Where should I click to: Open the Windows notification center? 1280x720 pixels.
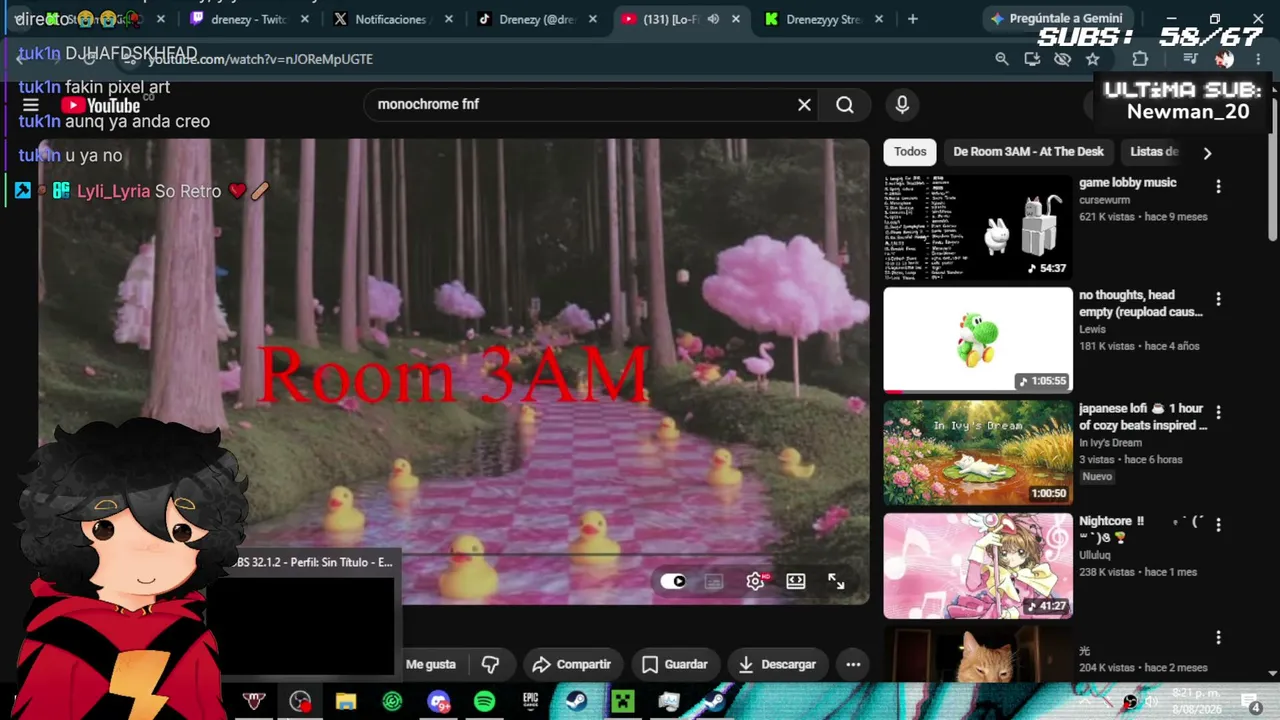coord(1251,702)
